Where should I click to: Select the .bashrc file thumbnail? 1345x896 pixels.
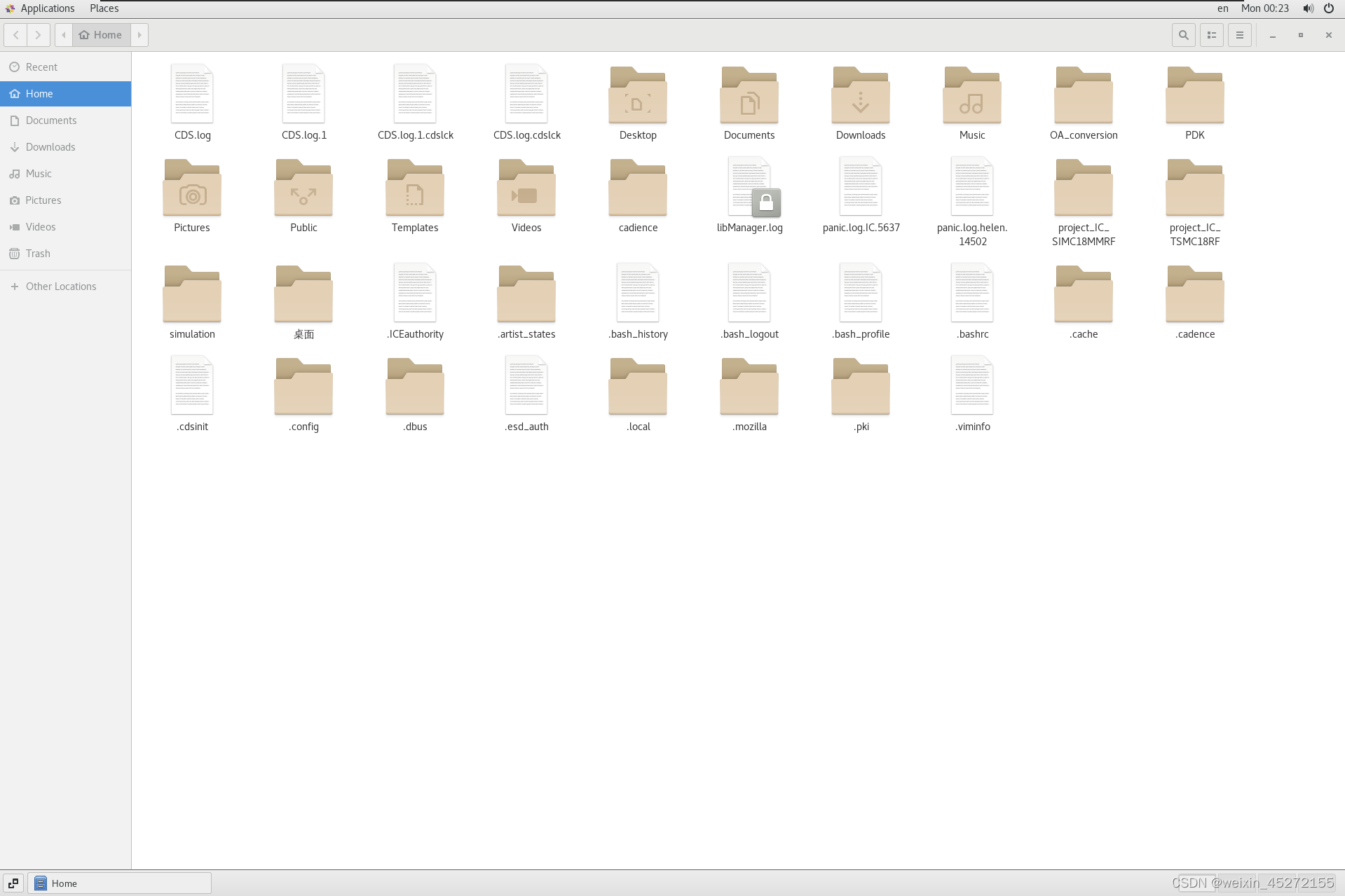coord(972,294)
